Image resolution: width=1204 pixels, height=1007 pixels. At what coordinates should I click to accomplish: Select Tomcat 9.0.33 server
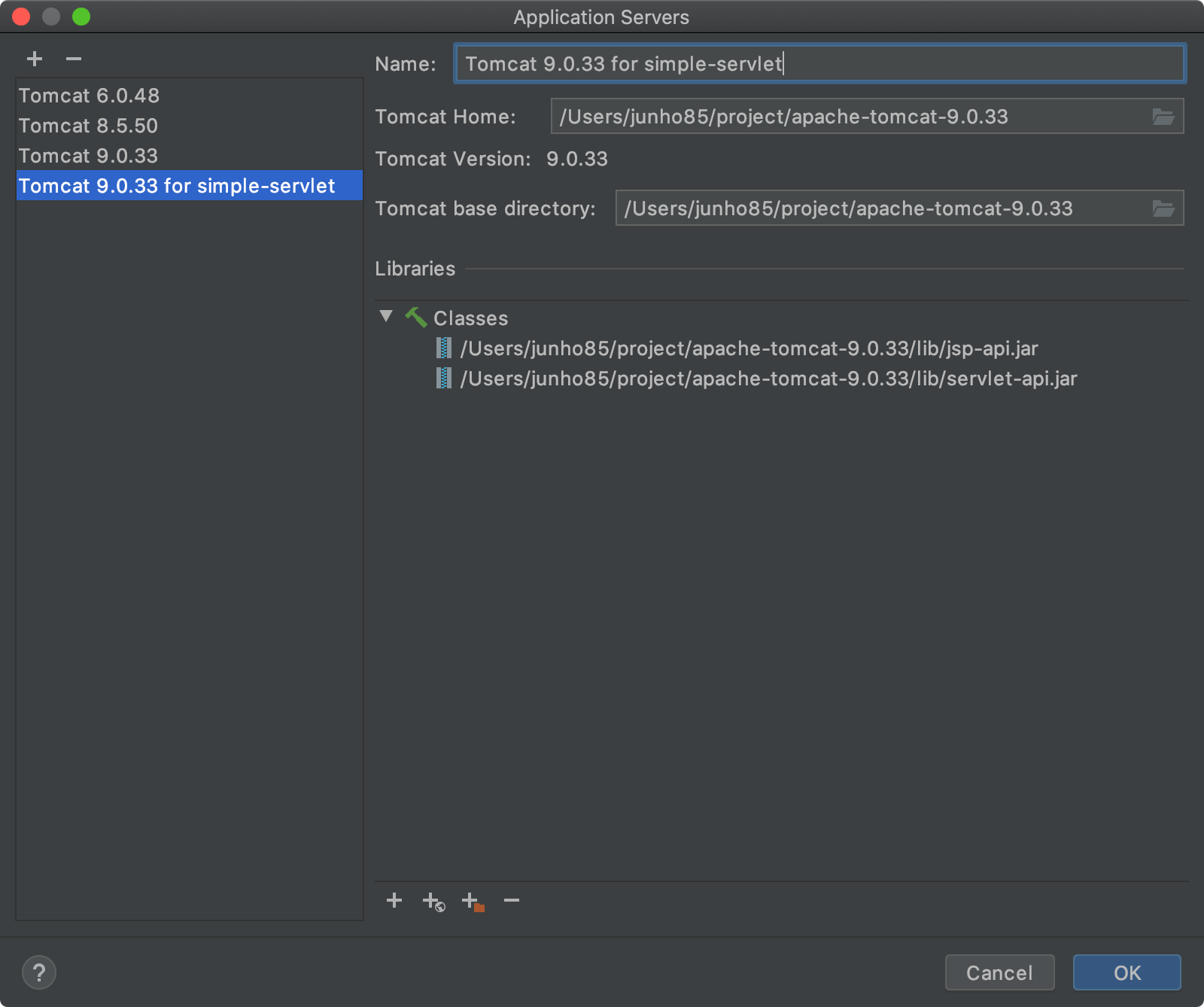tap(190, 156)
